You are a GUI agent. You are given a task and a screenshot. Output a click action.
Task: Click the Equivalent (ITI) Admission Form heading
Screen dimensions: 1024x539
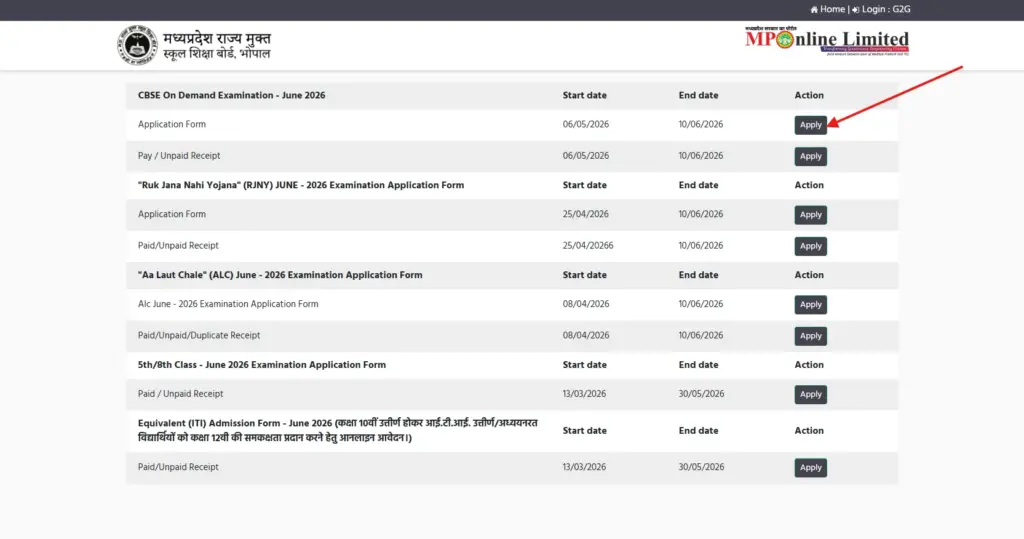click(x=338, y=431)
